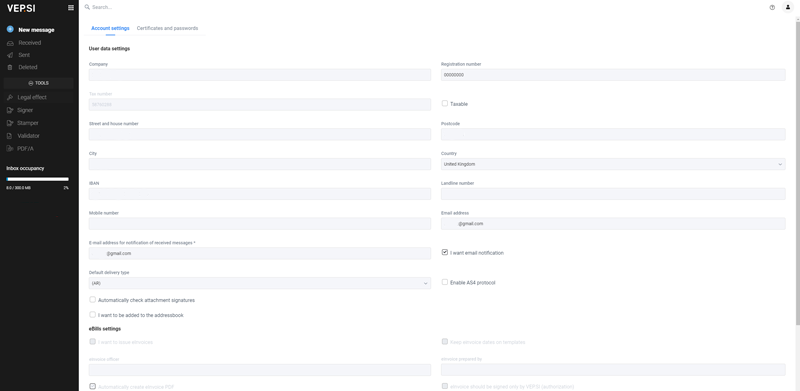
Task: Open help via question mark icon
Action: (772, 7)
